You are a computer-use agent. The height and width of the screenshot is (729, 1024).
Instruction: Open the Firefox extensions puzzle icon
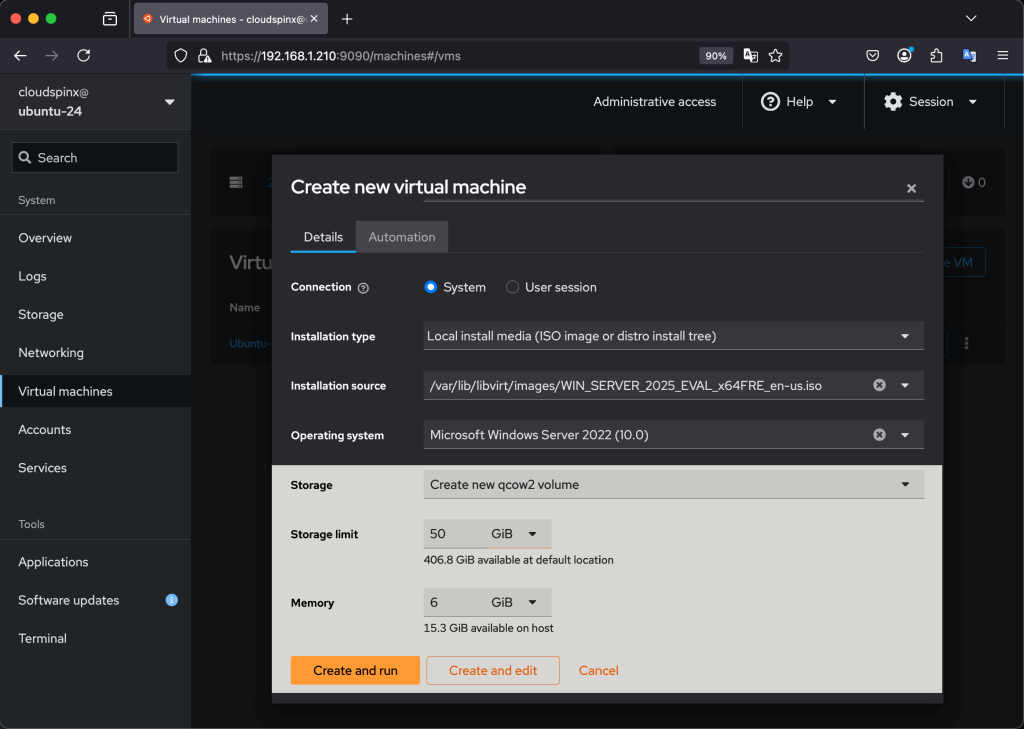[x=936, y=56]
